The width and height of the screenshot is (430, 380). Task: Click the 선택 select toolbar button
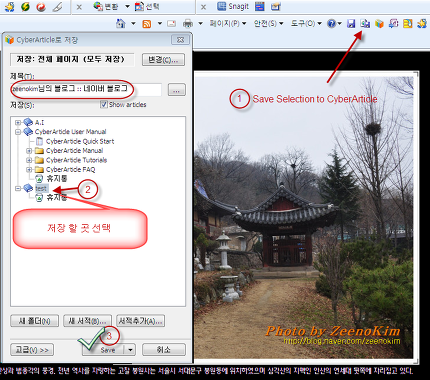[x=147, y=6]
